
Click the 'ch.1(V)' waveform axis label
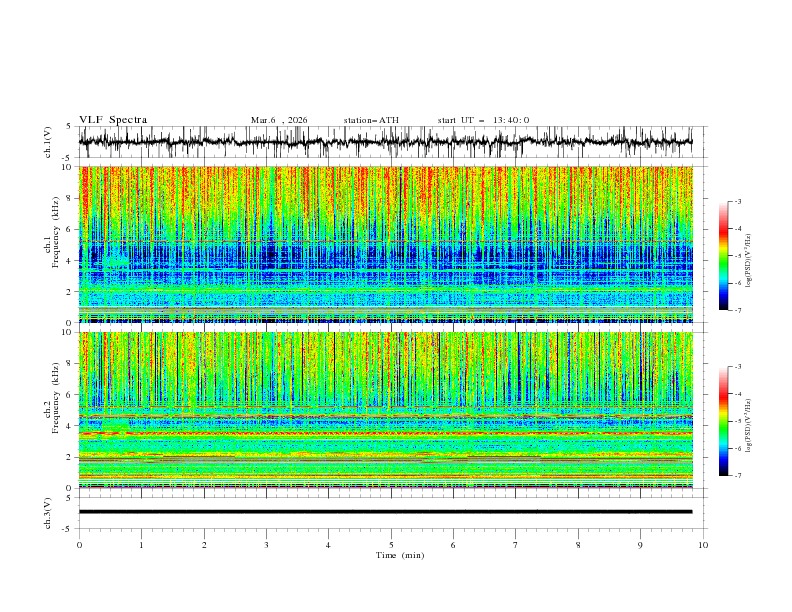pos(48,142)
